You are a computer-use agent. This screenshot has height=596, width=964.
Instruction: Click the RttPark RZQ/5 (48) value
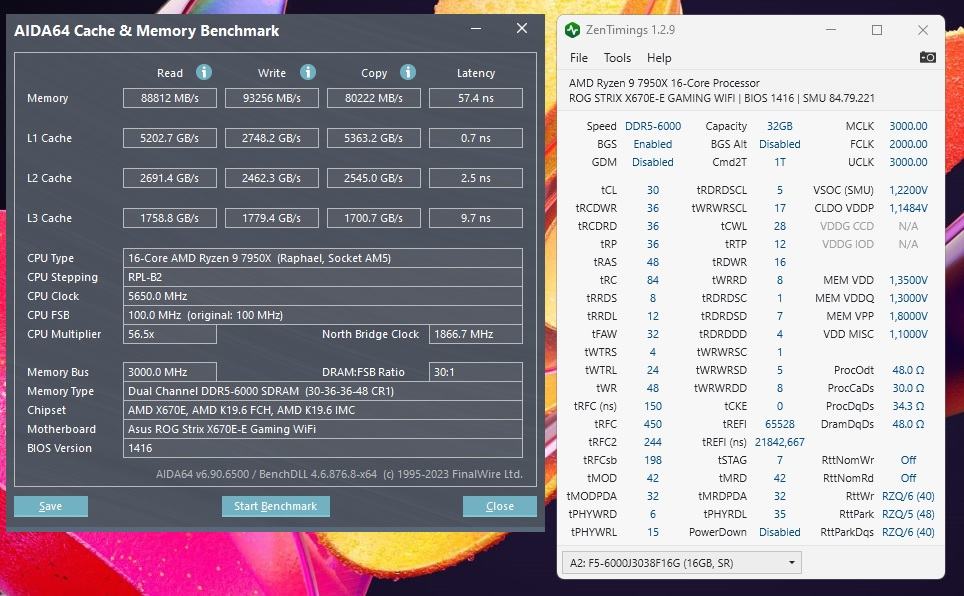click(908, 514)
